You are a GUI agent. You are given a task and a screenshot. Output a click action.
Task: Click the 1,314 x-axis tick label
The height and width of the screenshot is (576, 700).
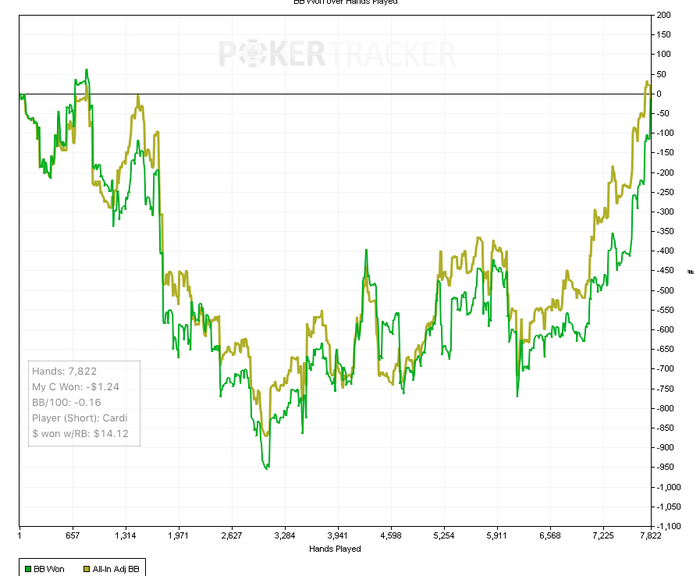125,535
